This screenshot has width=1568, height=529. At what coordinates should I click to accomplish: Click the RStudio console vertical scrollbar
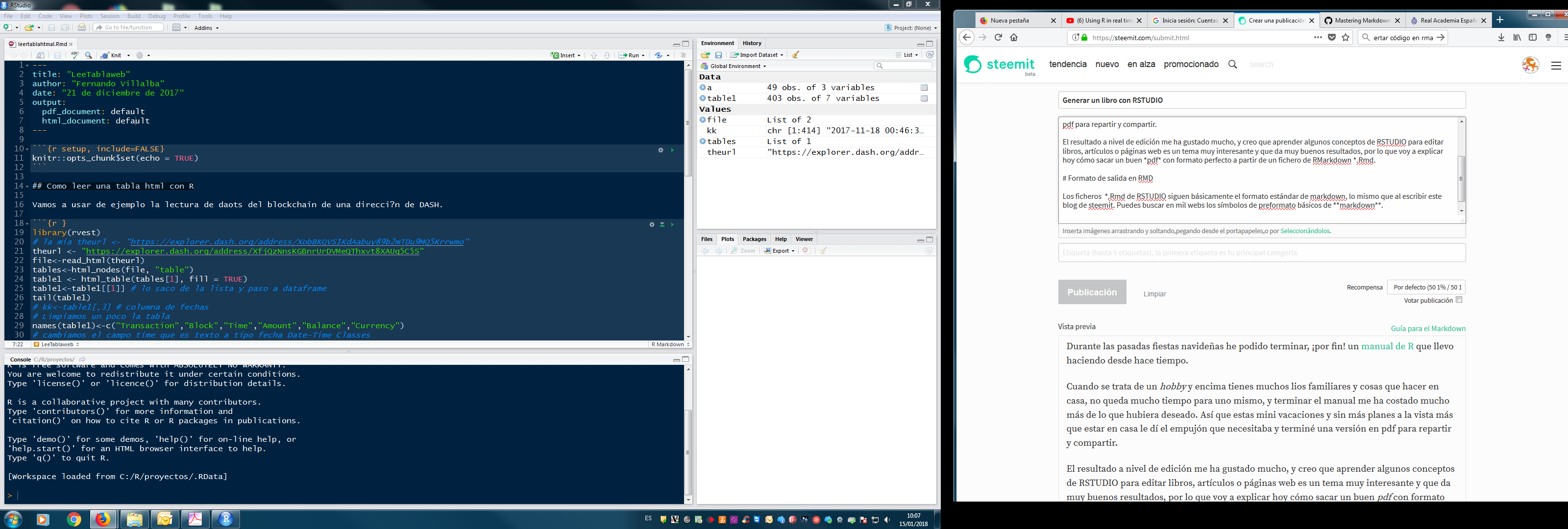(x=688, y=452)
